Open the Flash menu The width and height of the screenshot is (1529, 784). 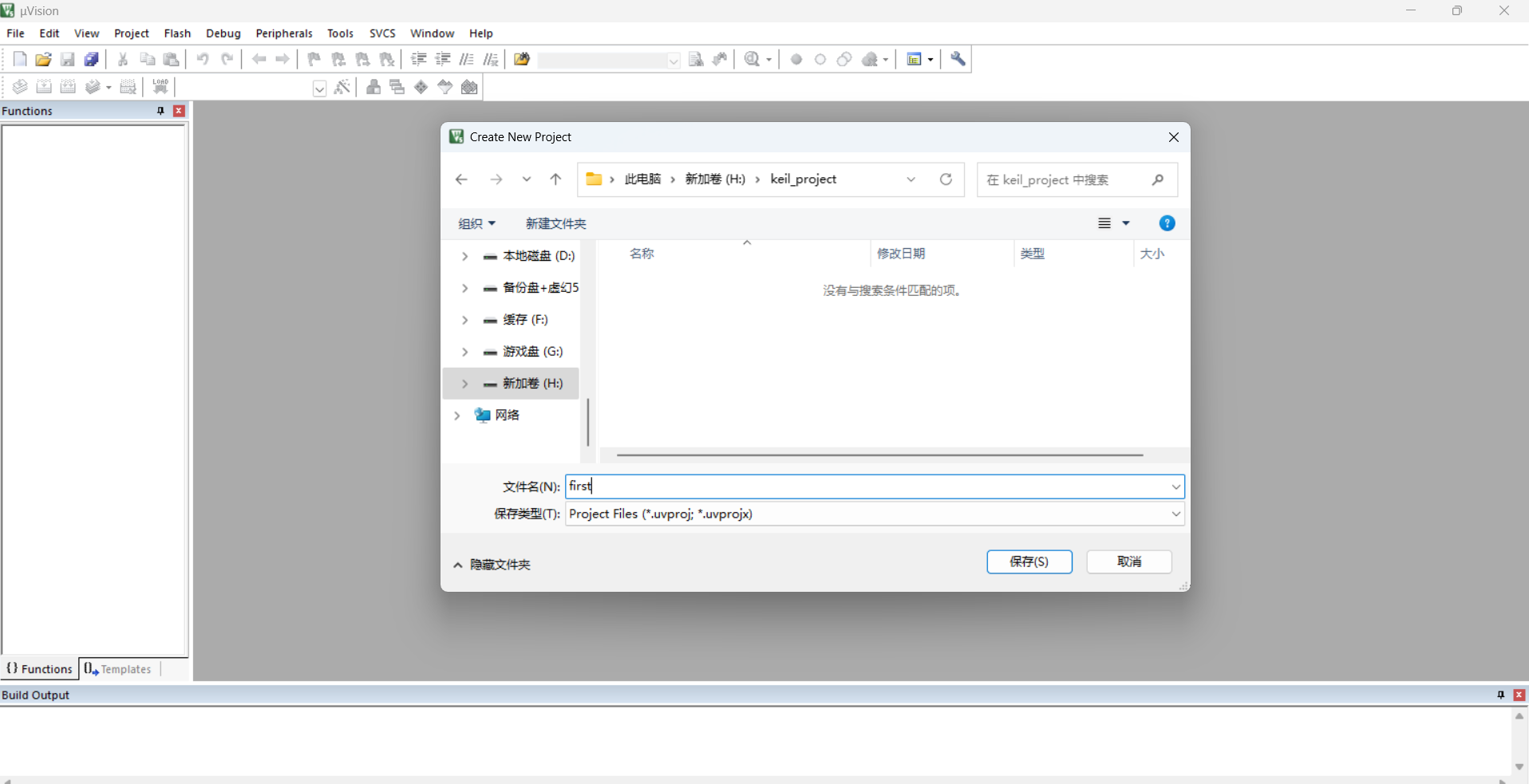coord(177,33)
